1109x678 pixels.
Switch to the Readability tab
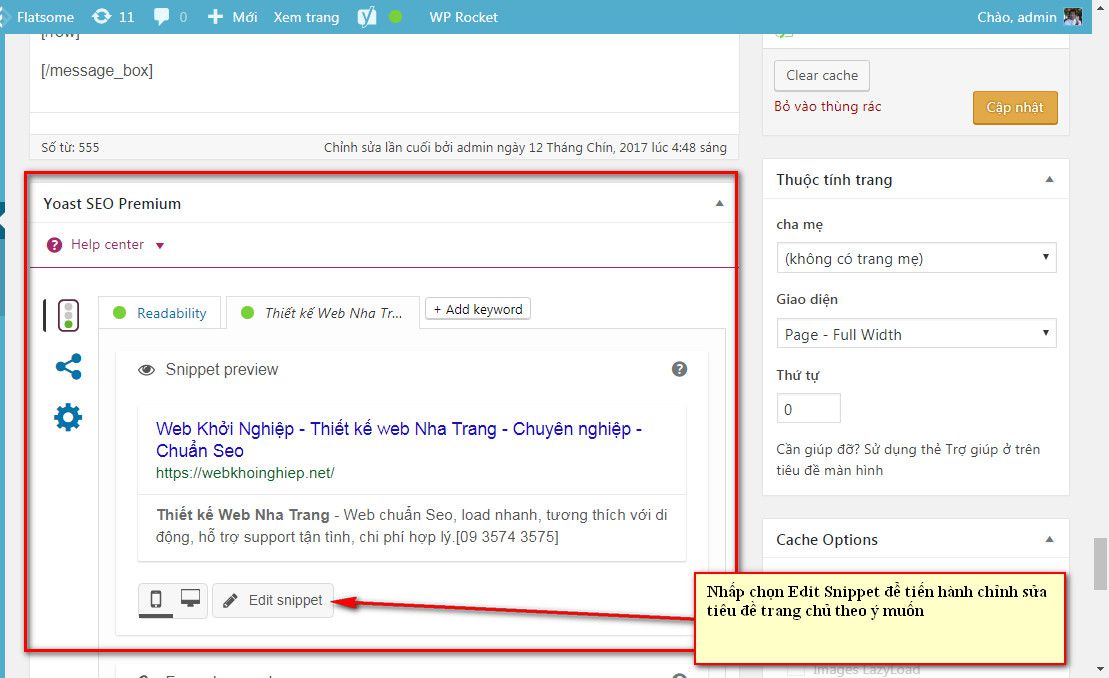[160, 313]
